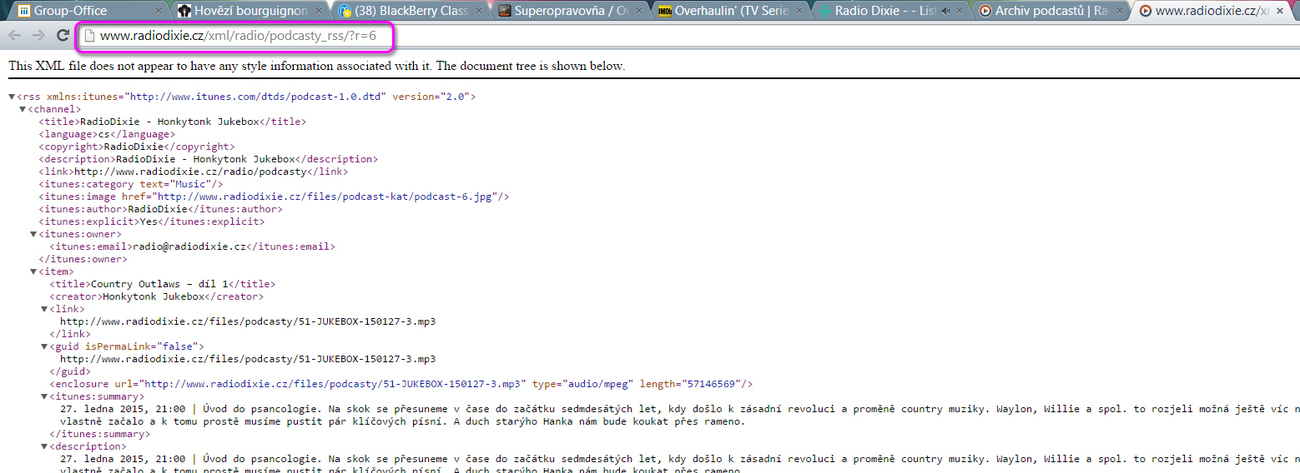Collapse the description node under item

[45, 447]
